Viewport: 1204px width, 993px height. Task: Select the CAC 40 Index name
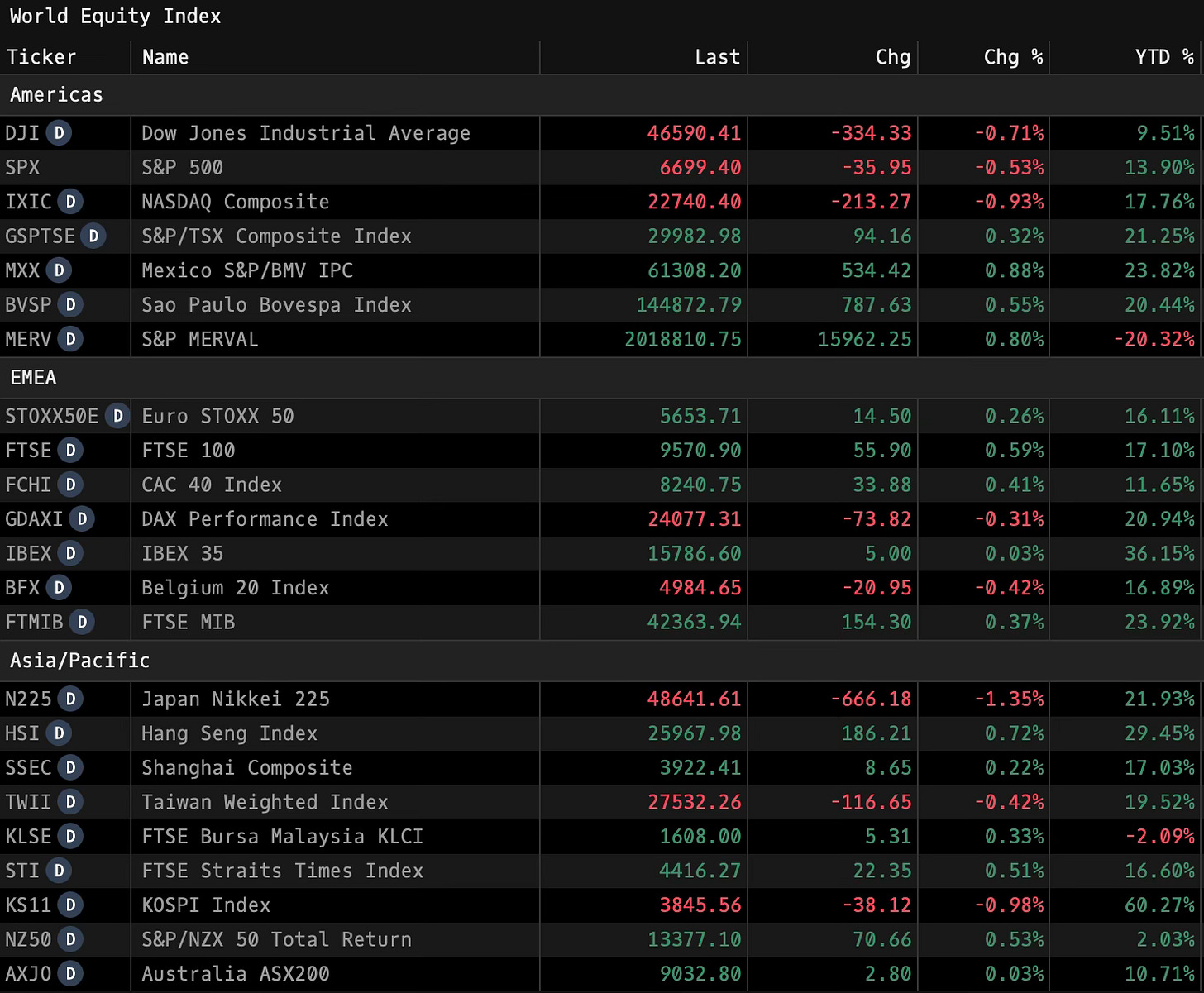click(x=212, y=485)
